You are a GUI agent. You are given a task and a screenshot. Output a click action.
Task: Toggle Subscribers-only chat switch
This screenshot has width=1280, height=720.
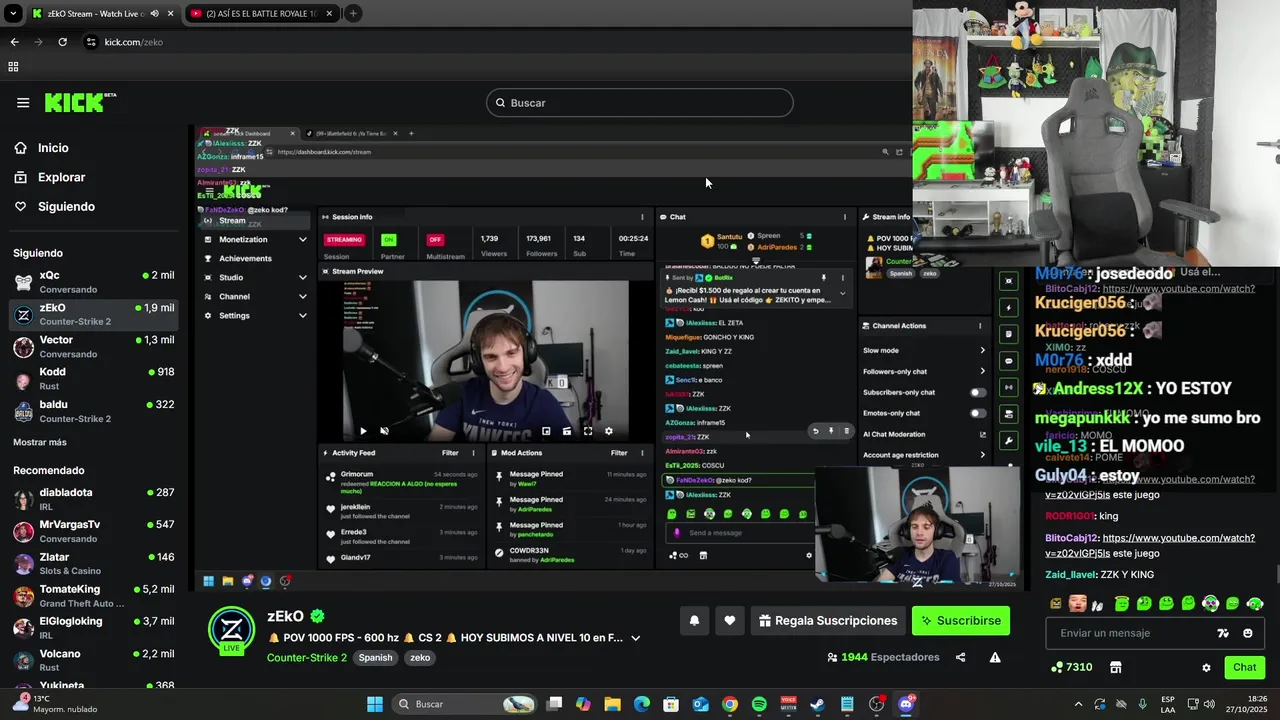tap(977, 392)
